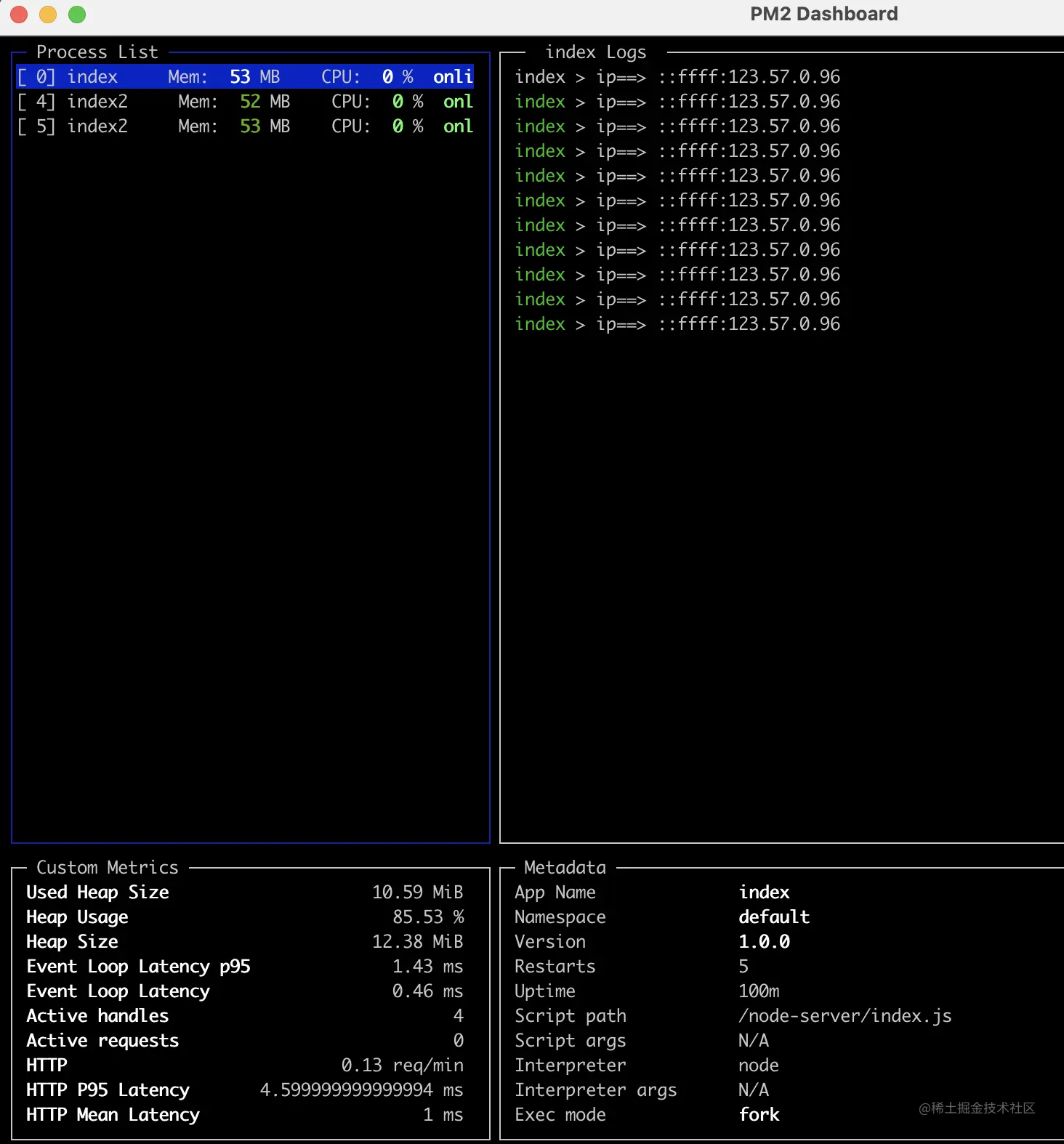Click the 'Version' metadata label
The width and height of the screenshot is (1064, 1144).
550,942
